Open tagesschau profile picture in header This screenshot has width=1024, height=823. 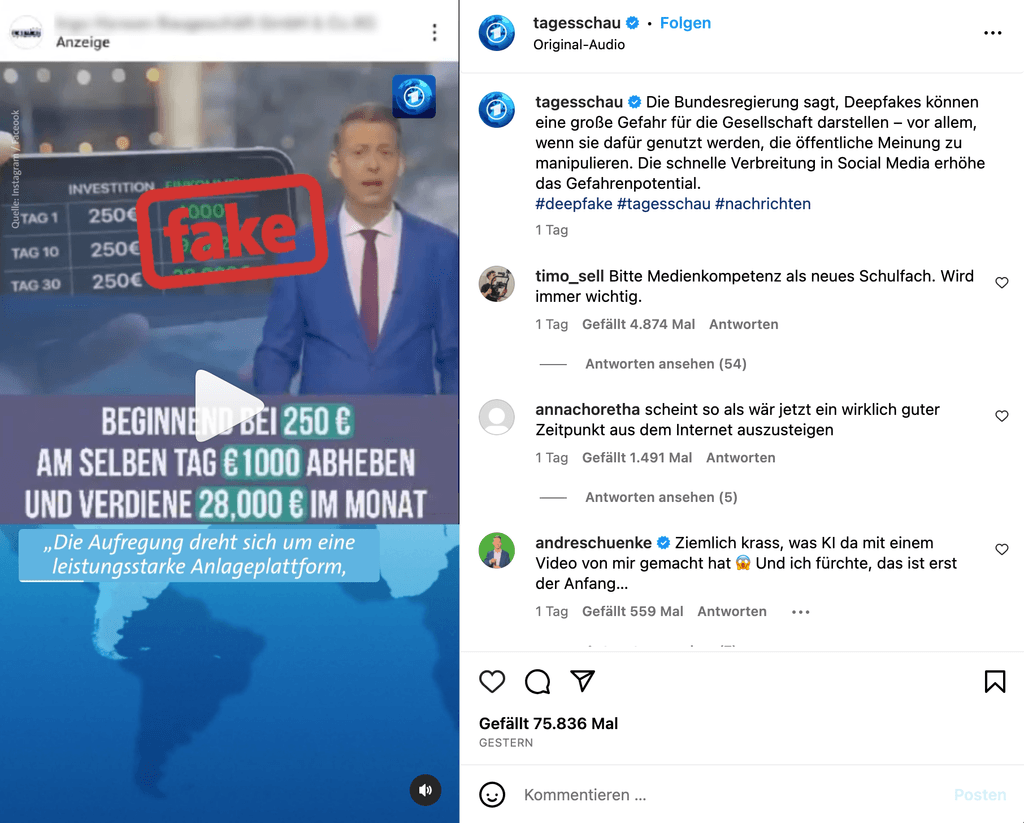point(497,32)
